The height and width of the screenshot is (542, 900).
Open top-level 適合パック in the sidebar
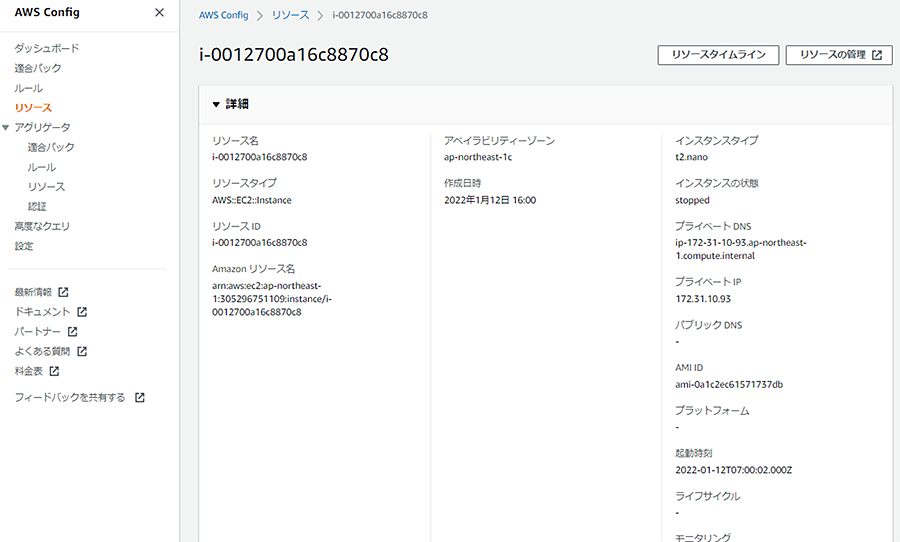[x=38, y=68]
